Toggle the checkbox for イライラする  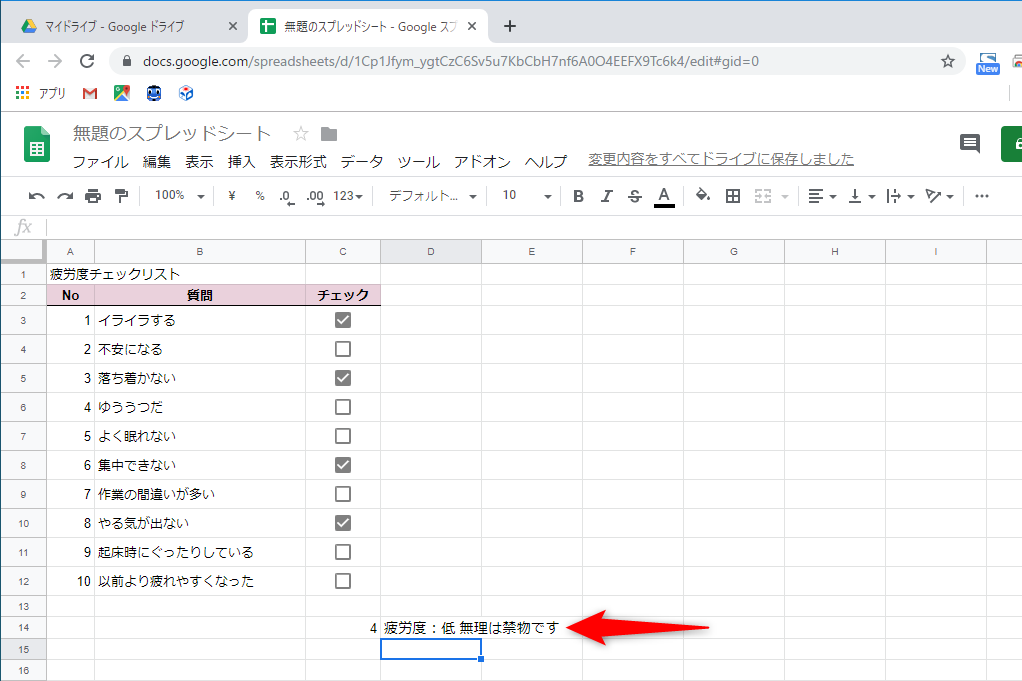point(343,319)
